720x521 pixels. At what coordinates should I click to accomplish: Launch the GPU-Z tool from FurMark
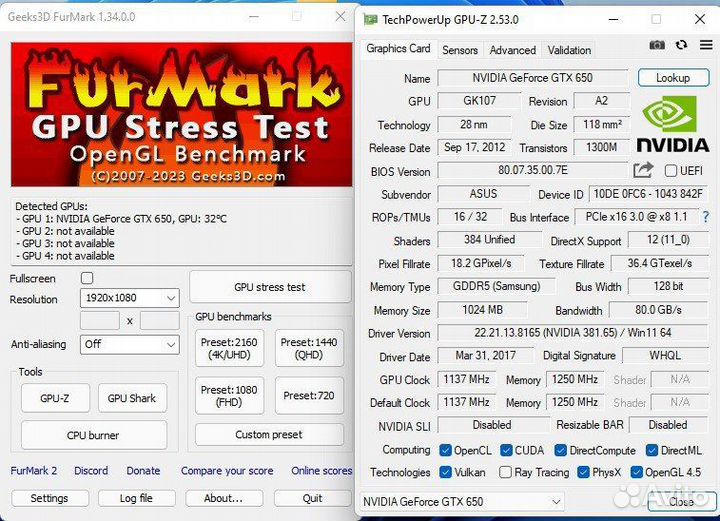coord(55,398)
